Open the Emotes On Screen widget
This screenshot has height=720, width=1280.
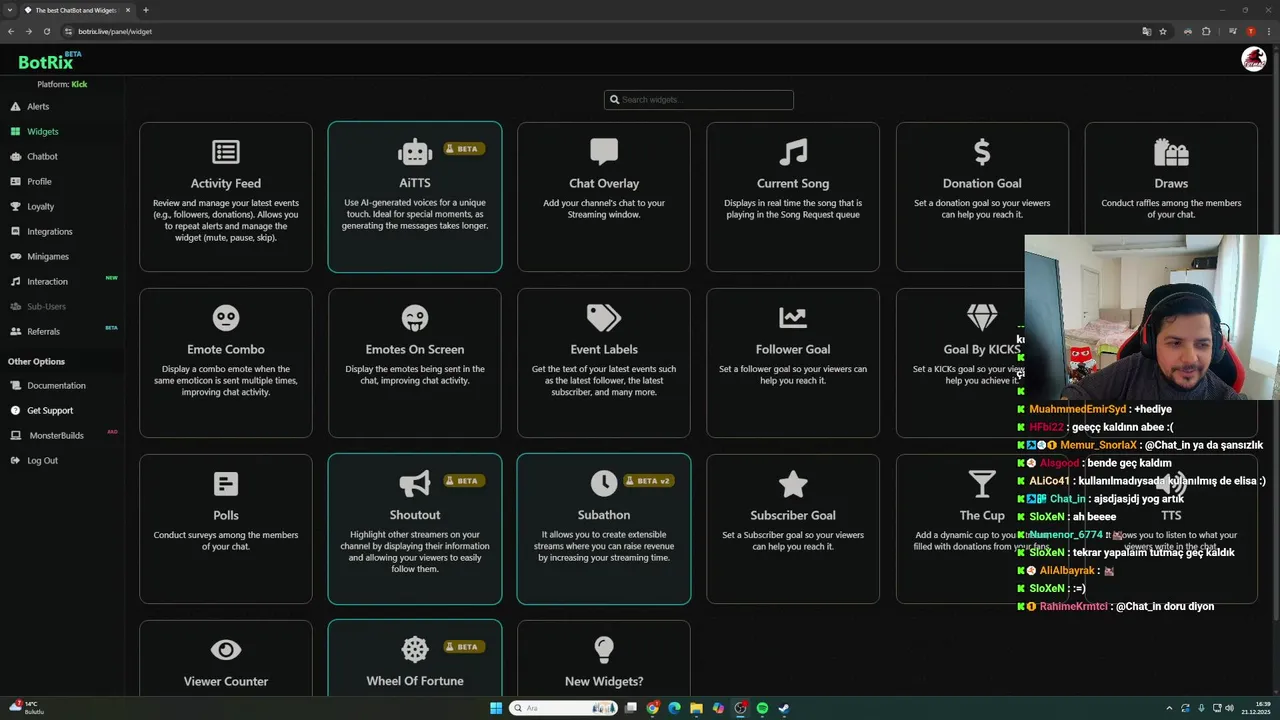[x=414, y=363]
